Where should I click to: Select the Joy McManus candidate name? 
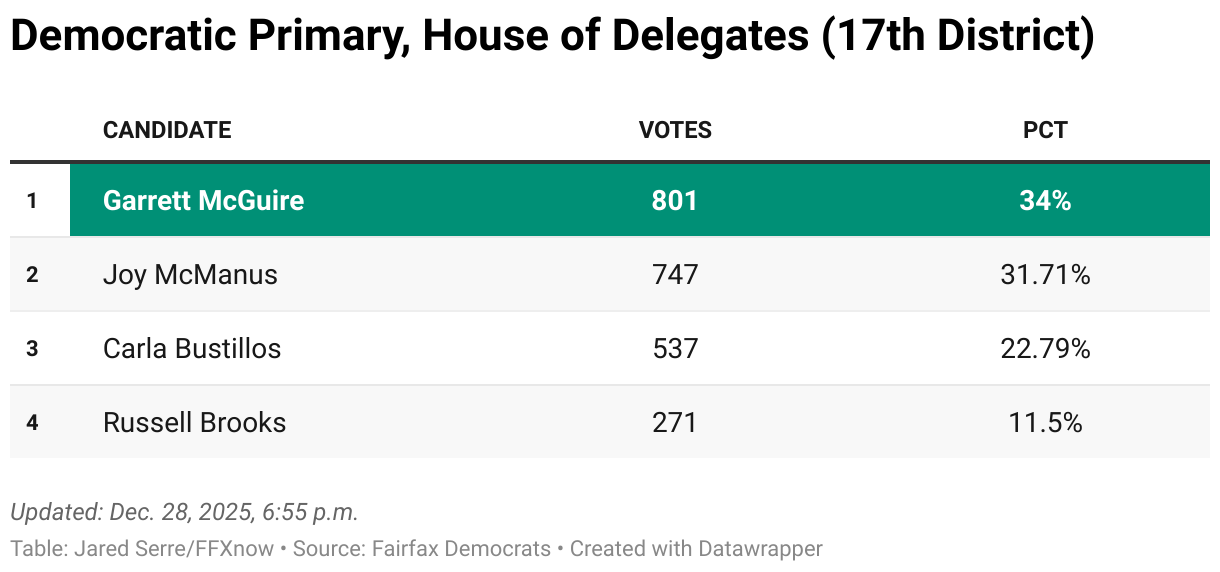point(190,274)
